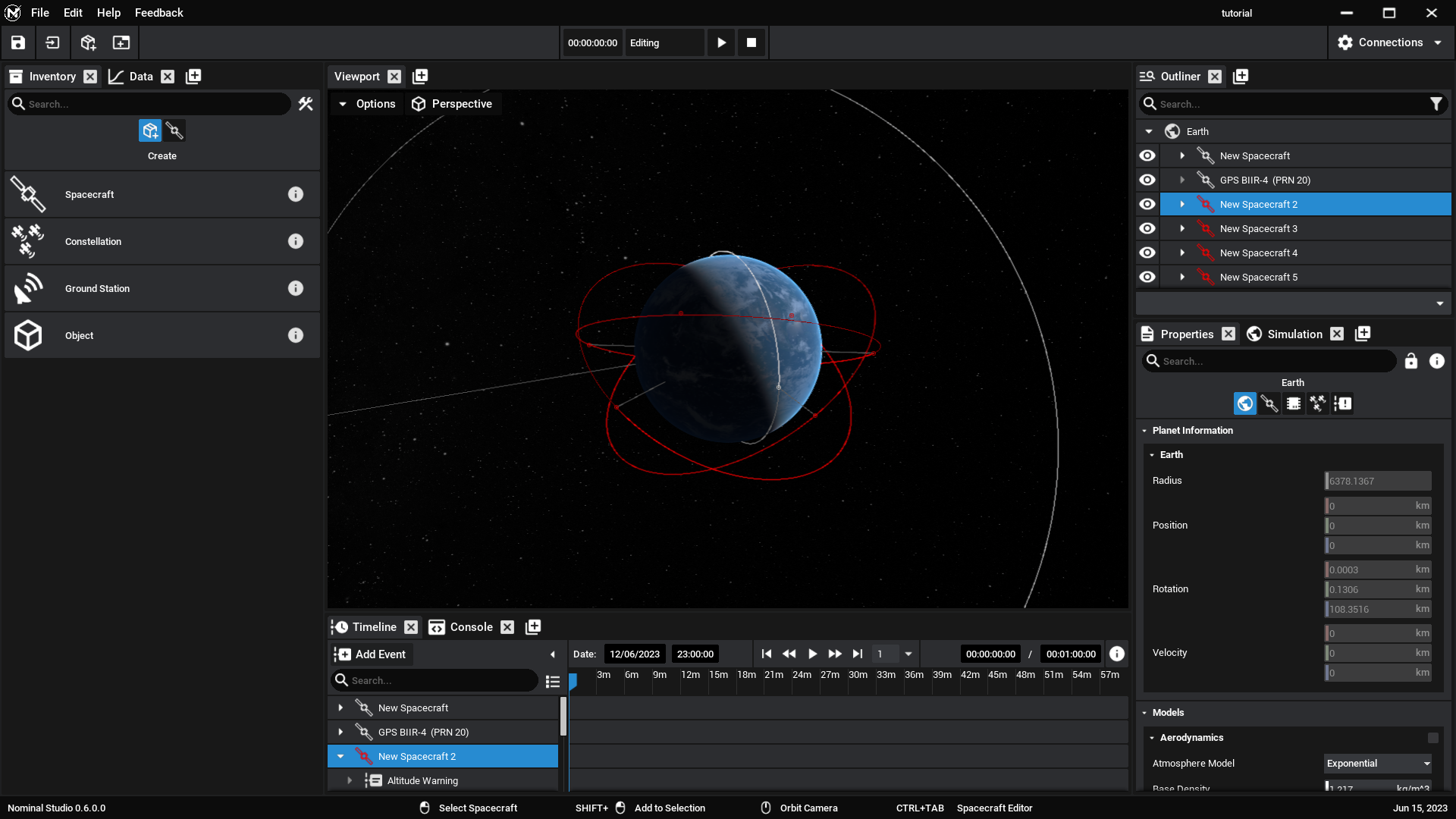Viewport: 1456px width, 819px height.
Task: Open the Feedback menu
Action: (159, 13)
